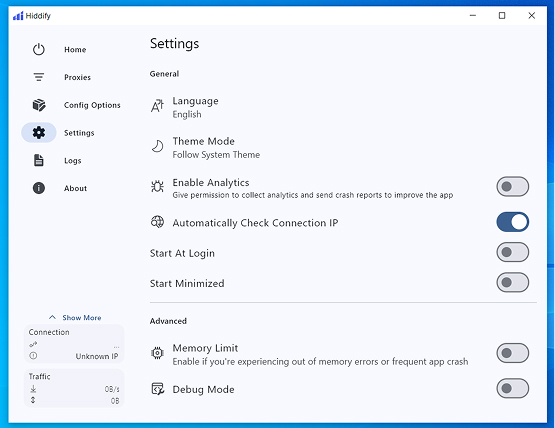555x428 pixels.
Task: Click the 0B total traffic value
Action: (115, 401)
